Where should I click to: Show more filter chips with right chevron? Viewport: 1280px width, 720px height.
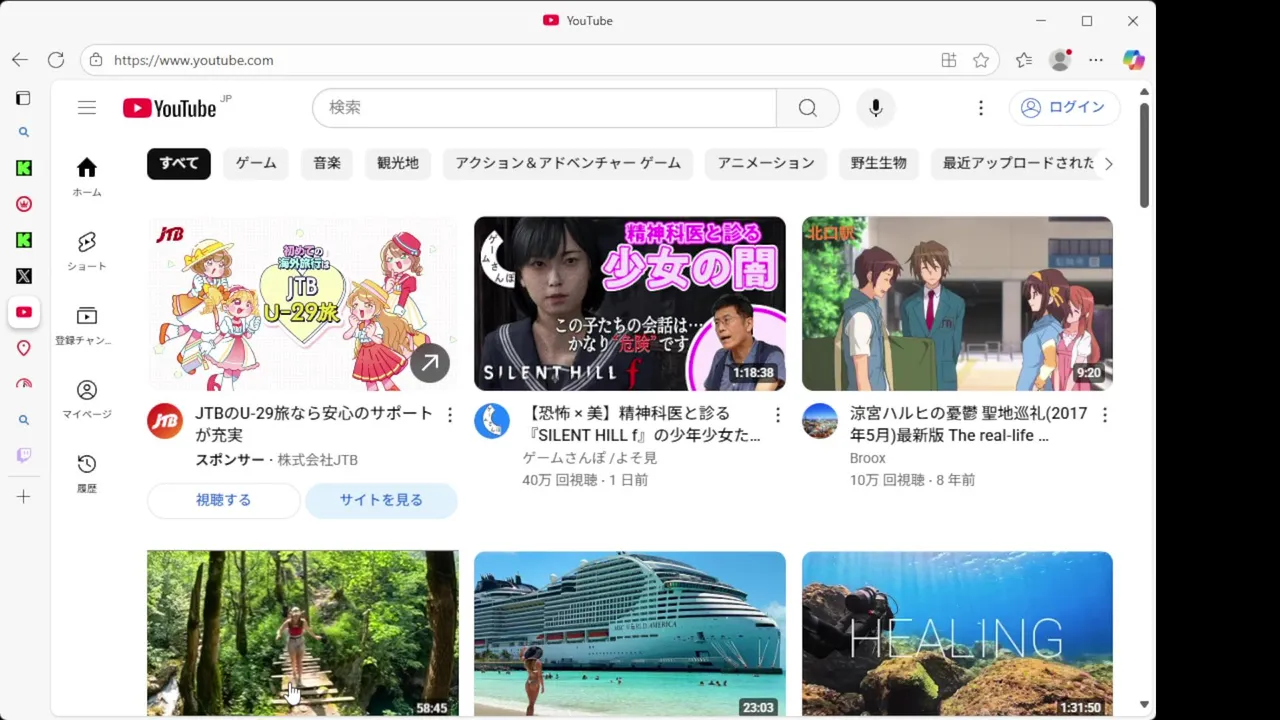point(1108,163)
